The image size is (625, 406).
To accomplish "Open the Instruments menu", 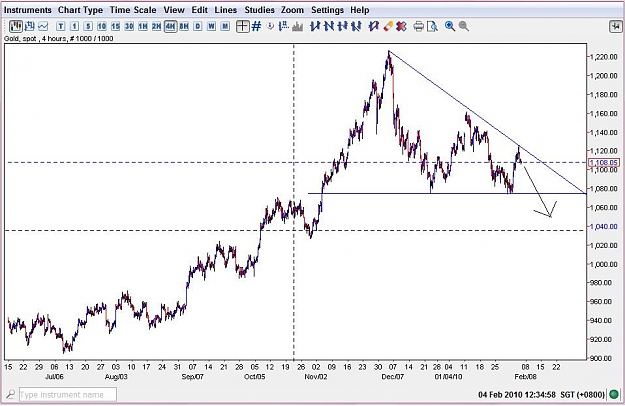I will click(x=28, y=10).
